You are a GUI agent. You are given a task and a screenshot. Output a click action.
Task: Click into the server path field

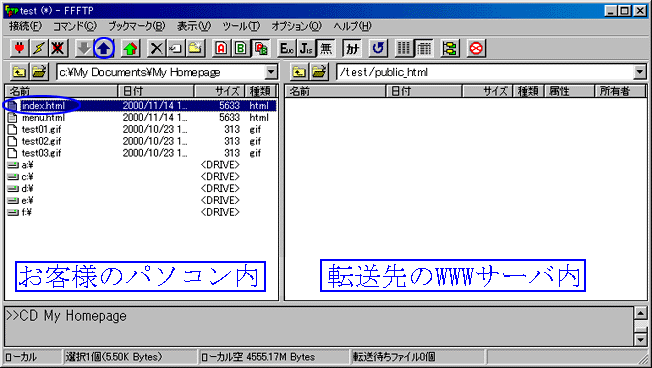click(485, 72)
